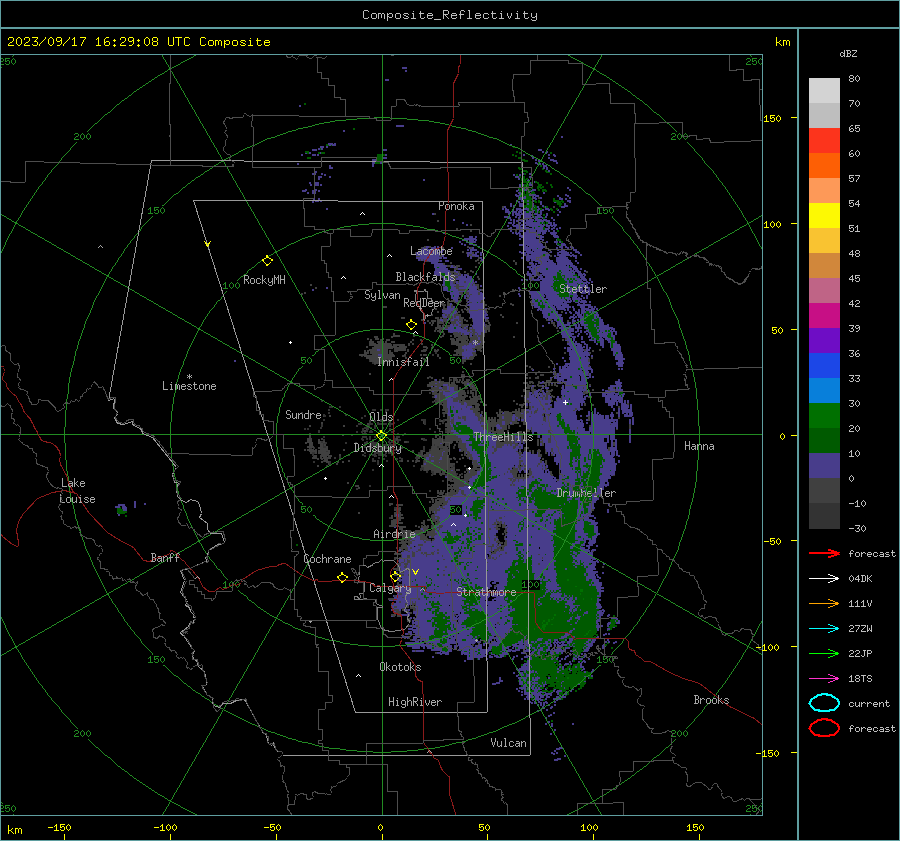
Task: Click the Lacombe label
Action: click(431, 251)
